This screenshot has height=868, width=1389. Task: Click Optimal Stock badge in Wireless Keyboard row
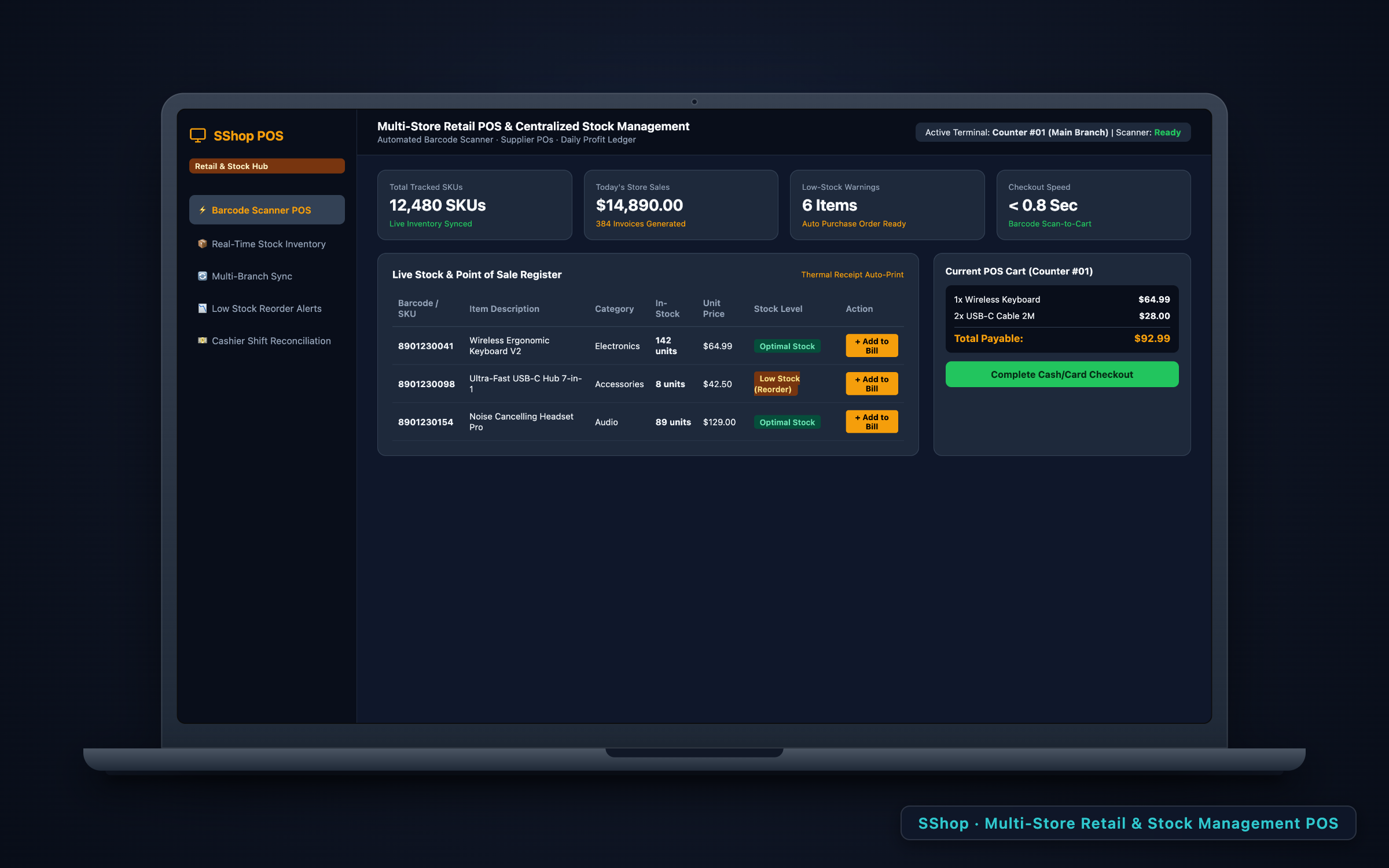point(787,346)
